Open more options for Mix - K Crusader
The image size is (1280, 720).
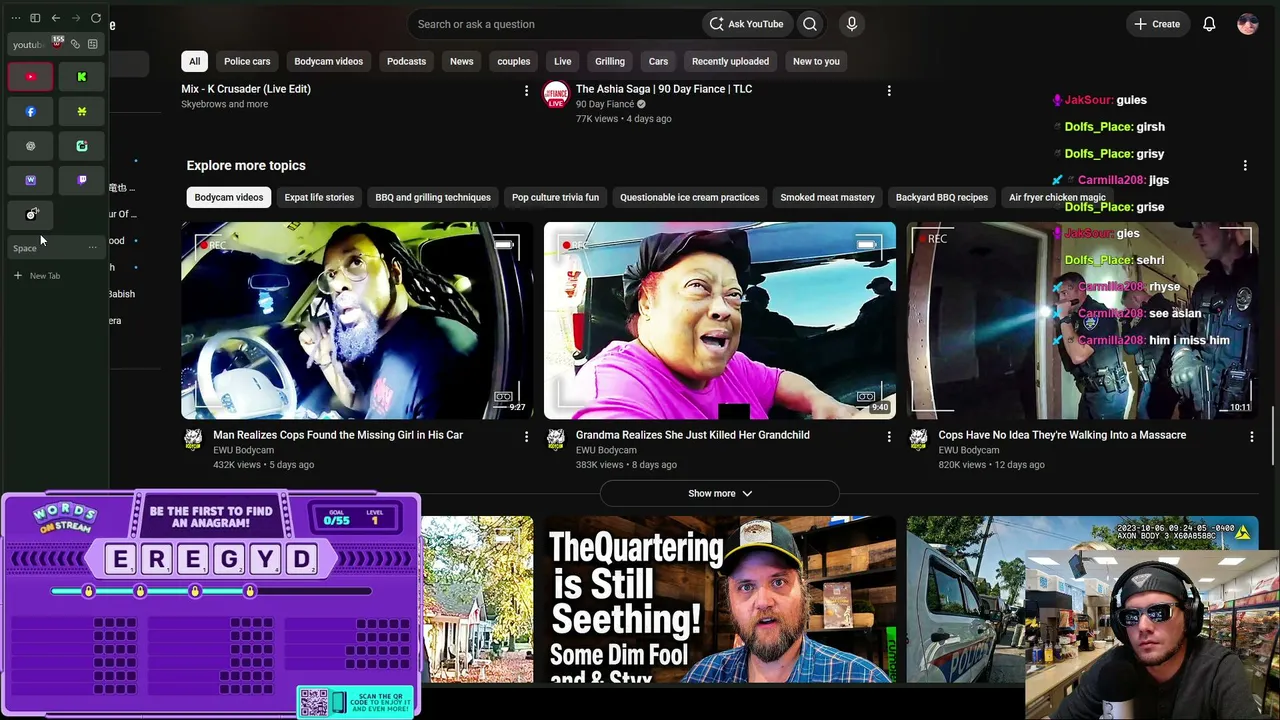click(x=526, y=91)
